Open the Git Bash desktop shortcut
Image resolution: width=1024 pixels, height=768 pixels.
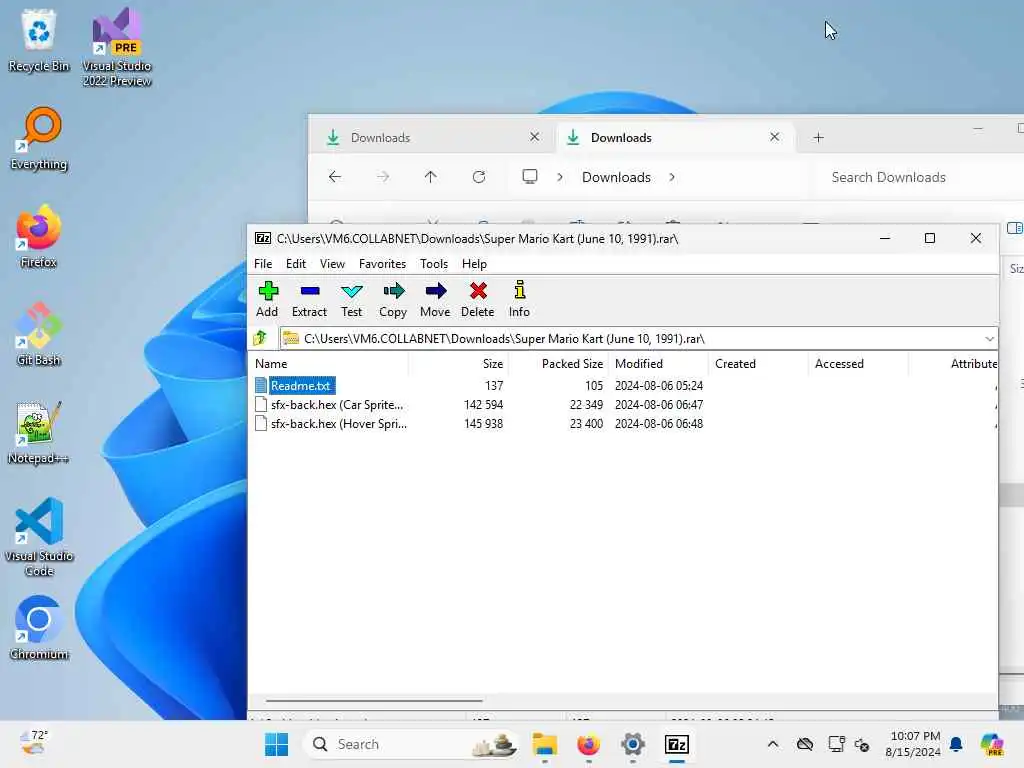[x=39, y=334]
